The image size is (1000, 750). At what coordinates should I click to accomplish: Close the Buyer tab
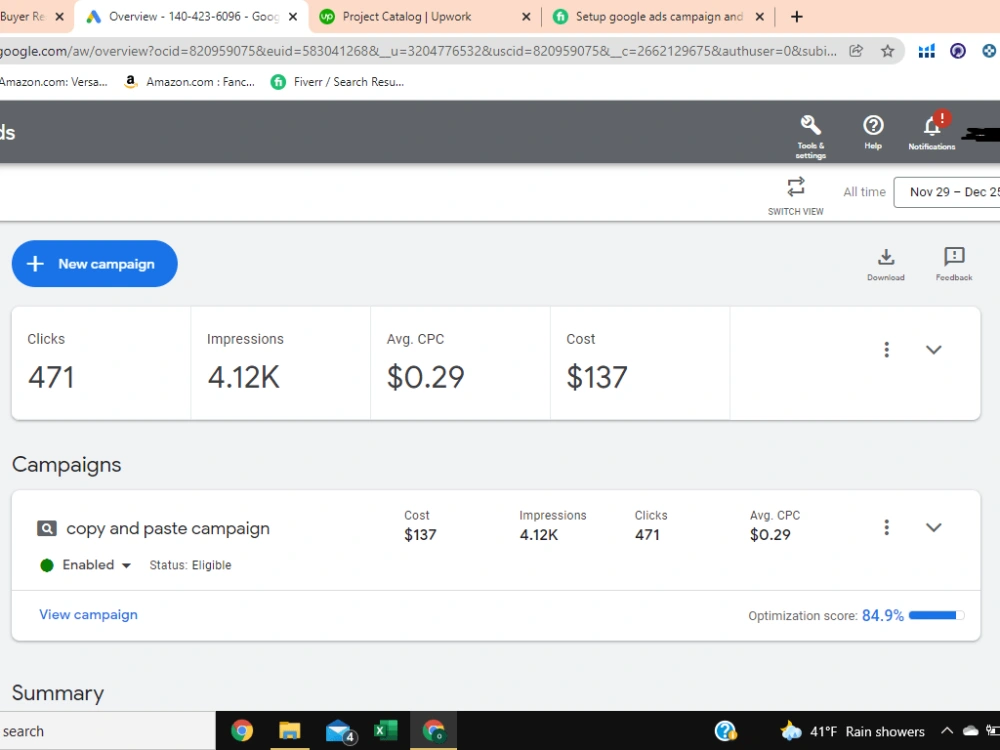59,17
